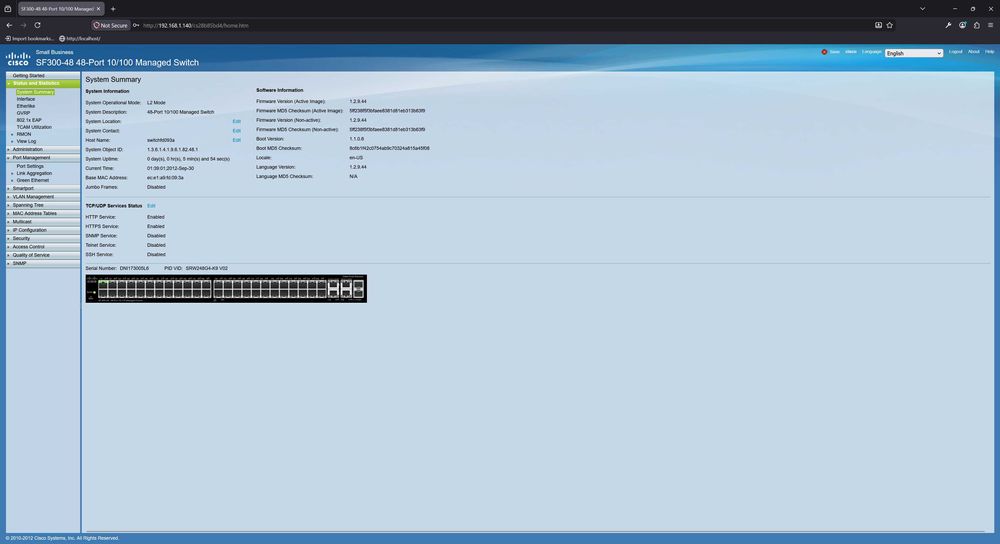Open the About link

point(974,52)
